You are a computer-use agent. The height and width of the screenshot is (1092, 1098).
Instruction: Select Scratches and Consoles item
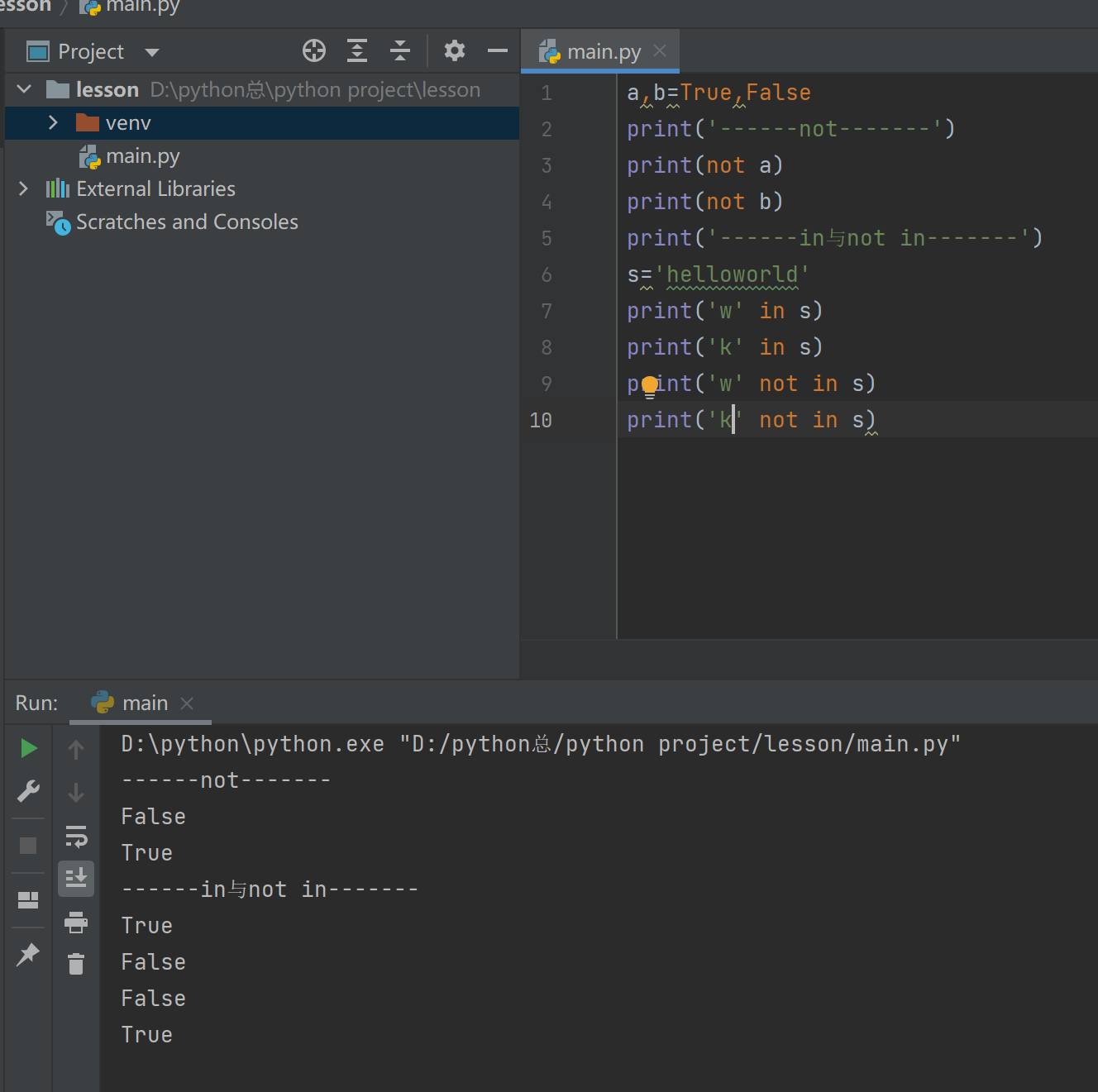(x=187, y=222)
